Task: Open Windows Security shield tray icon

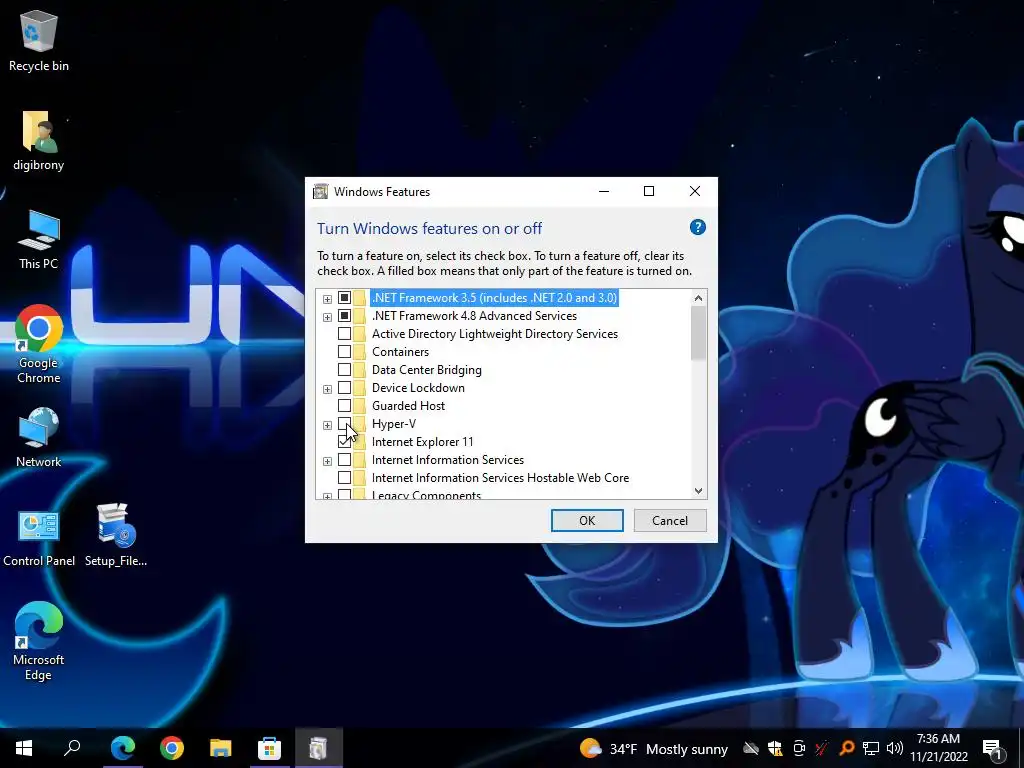Action: click(x=775, y=748)
